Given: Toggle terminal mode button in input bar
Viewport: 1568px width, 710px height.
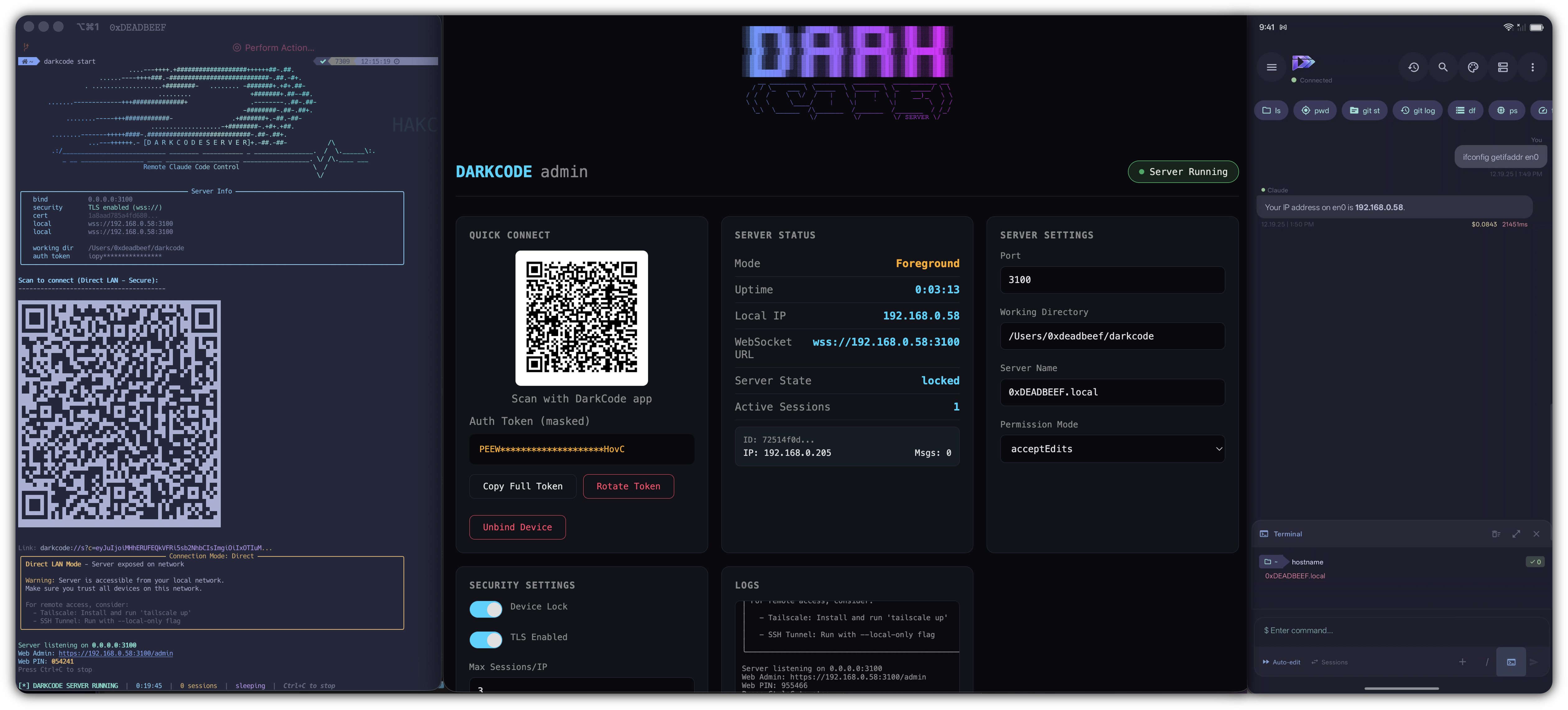Looking at the screenshot, I should click(1511, 662).
